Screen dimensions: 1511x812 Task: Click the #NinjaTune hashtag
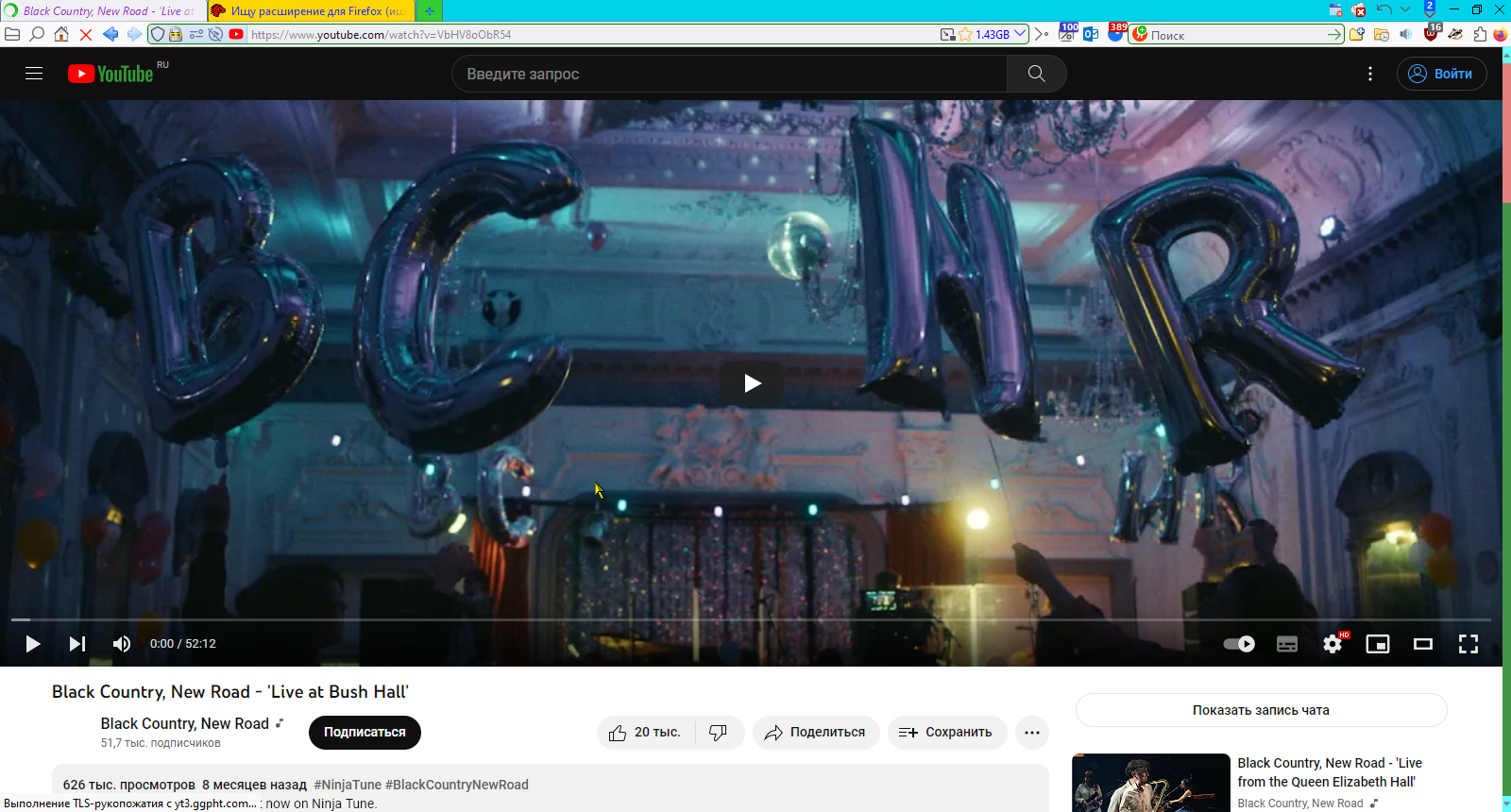[x=348, y=785]
